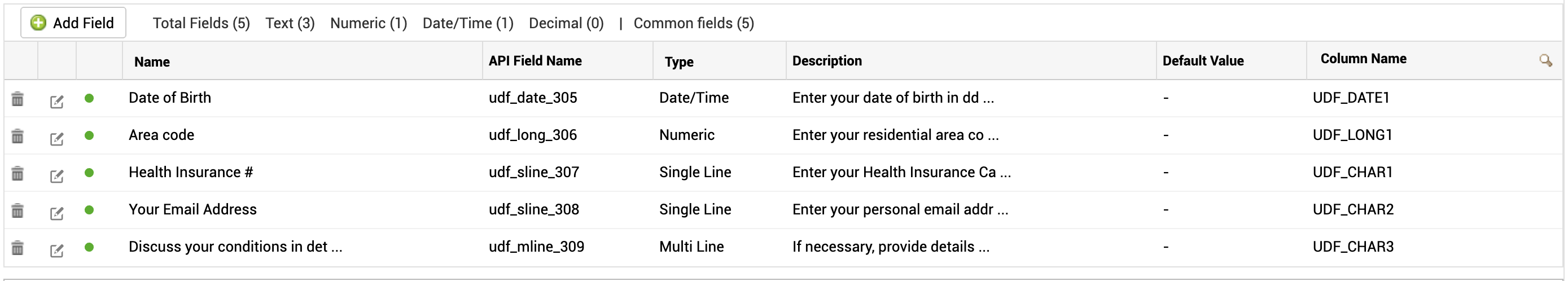The width and height of the screenshot is (1568, 281).
Task: Toggle status dot for Your Email Address
Action: [90, 210]
